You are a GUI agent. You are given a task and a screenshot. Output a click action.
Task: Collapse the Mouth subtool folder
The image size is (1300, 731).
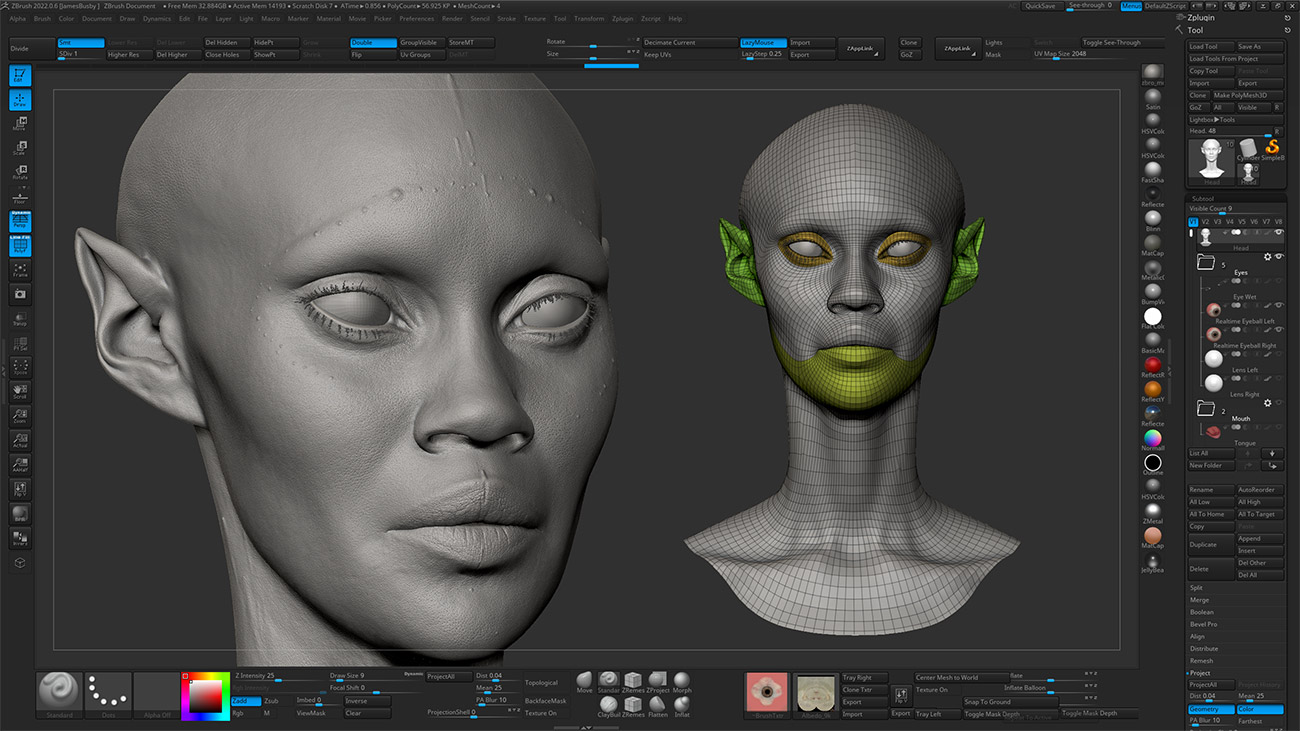tap(1207, 409)
